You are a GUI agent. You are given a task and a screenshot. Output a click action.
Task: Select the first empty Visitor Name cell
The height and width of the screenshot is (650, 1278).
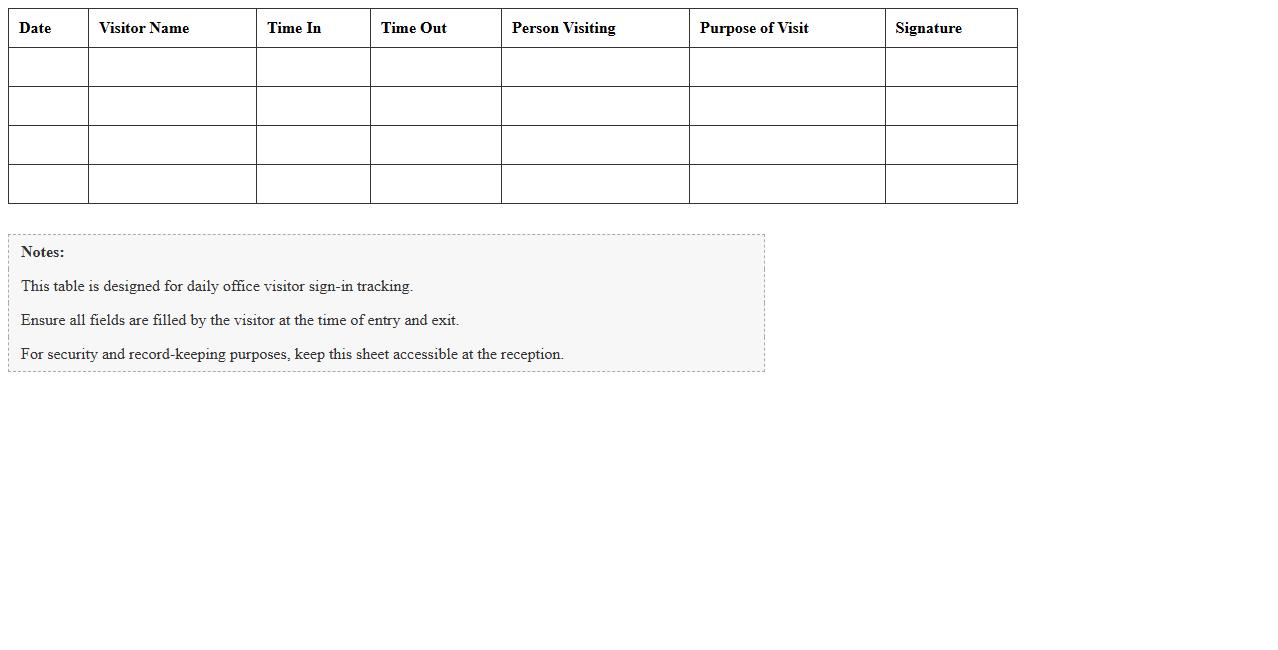tap(172, 67)
